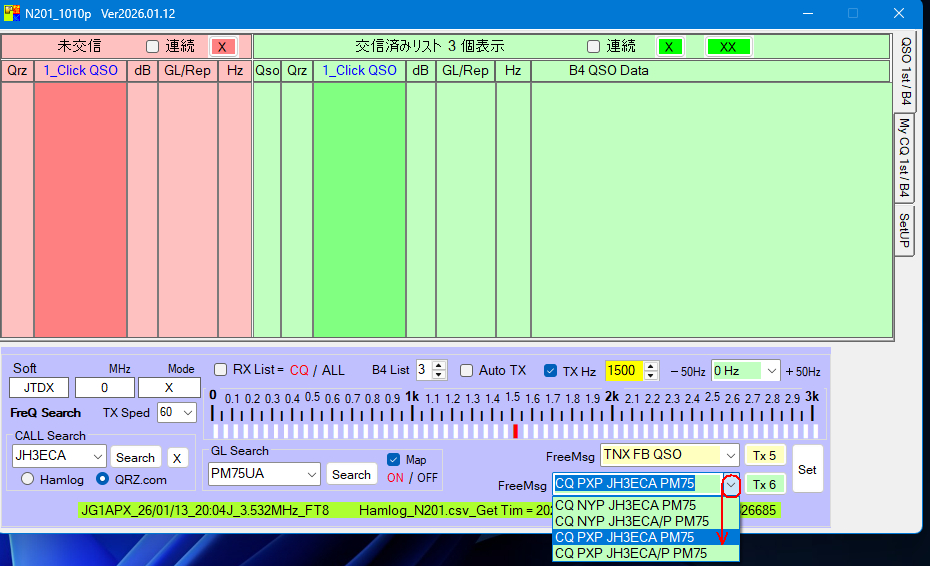The image size is (930, 566).
Task: Open the SetUP tab
Action: click(904, 231)
